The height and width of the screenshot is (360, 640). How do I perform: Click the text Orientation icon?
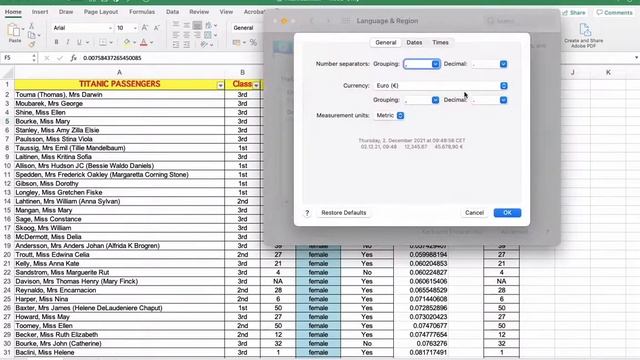point(204,44)
